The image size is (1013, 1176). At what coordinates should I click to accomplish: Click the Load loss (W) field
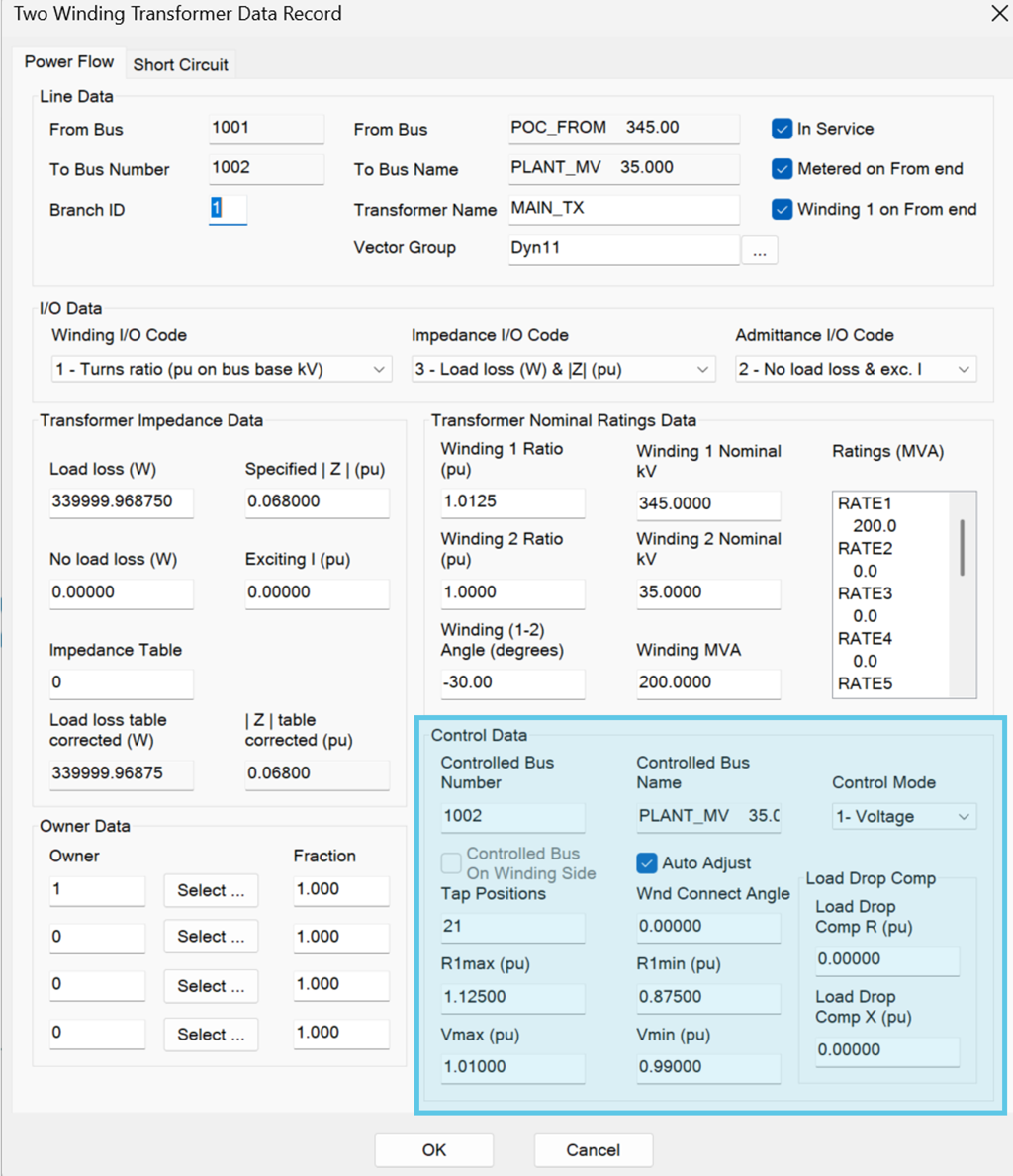click(x=121, y=502)
